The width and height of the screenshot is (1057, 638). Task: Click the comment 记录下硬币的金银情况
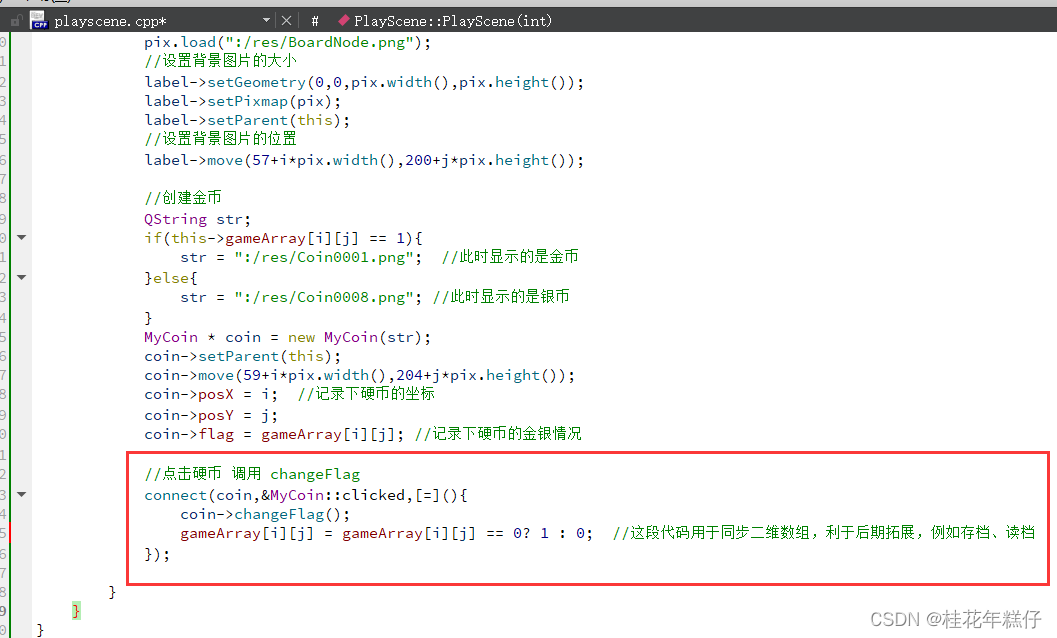pyautogui.click(x=498, y=434)
